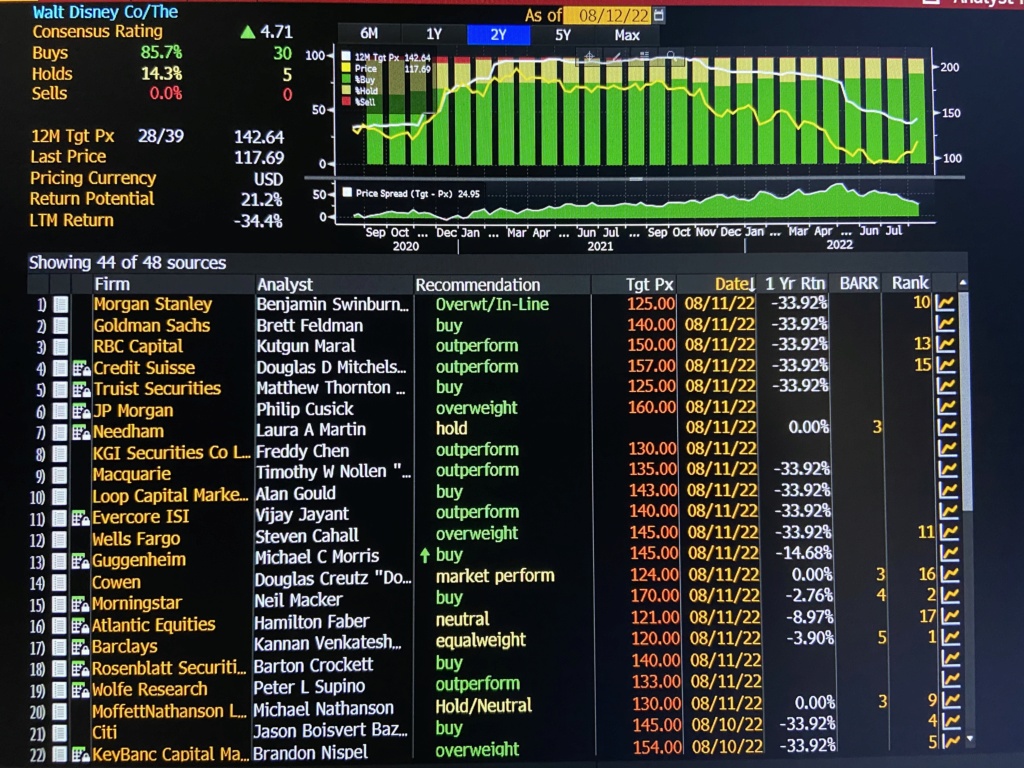
Task: Open the locked model icon beside Rosenblatt Securities
Action: pos(80,669)
